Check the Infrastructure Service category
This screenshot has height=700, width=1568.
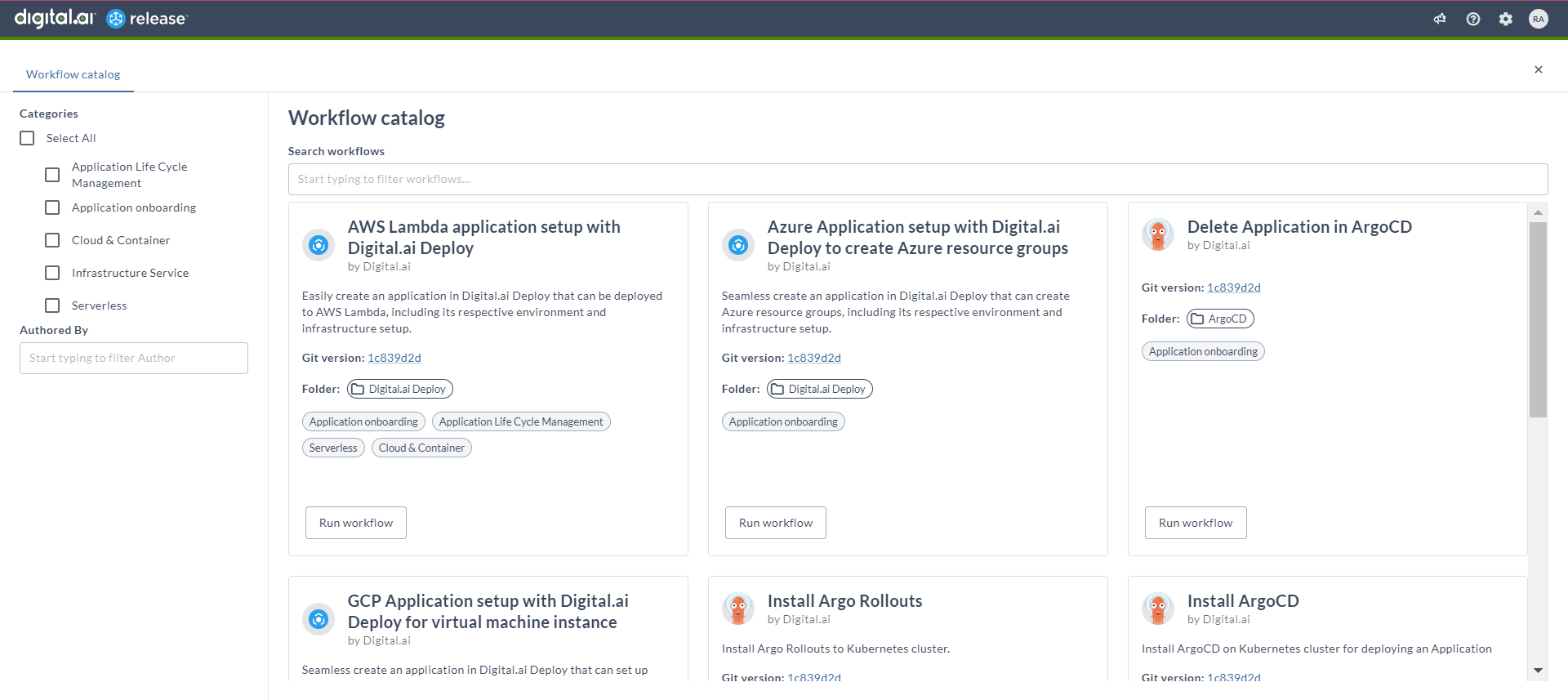coord(52,273)
